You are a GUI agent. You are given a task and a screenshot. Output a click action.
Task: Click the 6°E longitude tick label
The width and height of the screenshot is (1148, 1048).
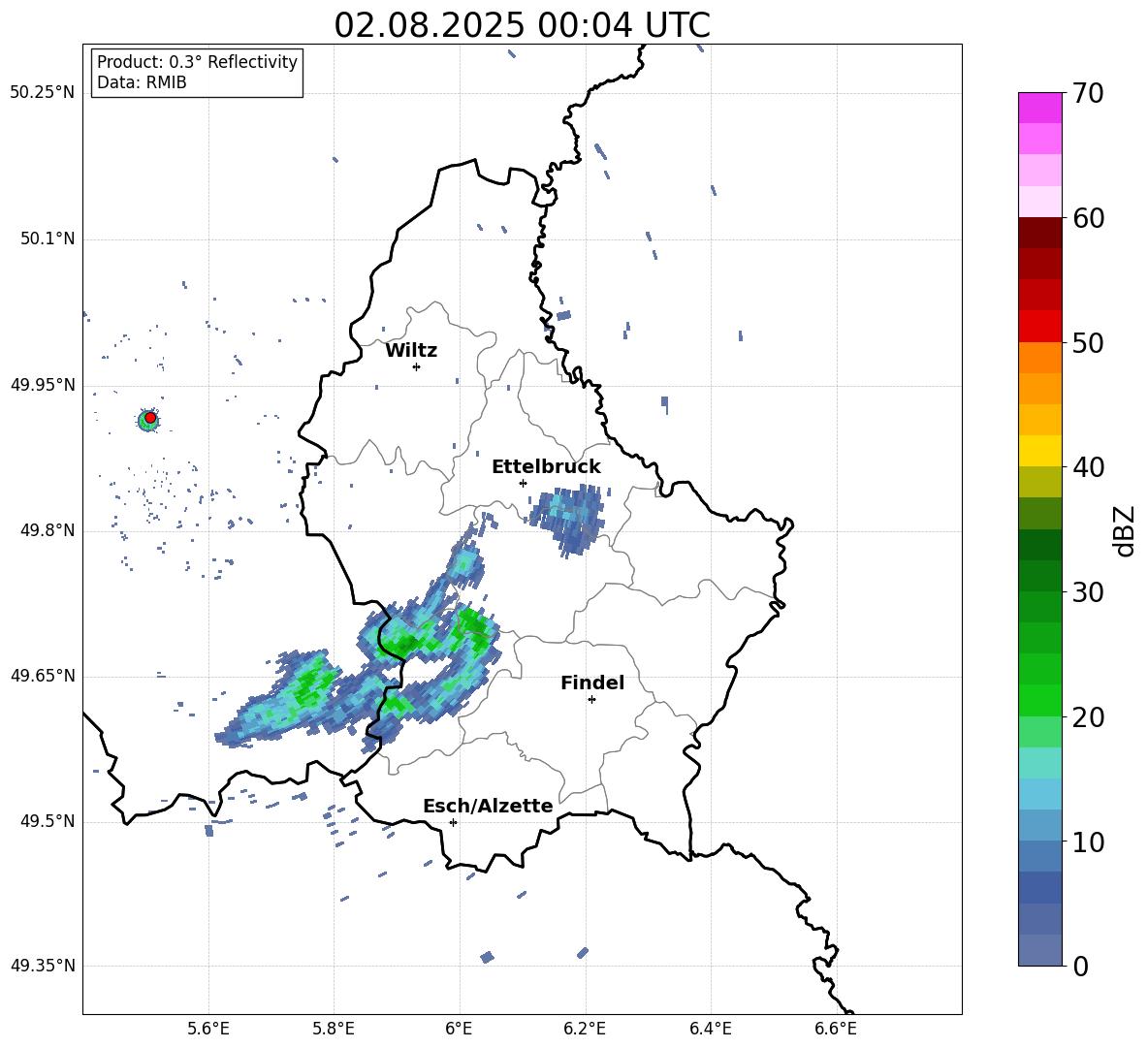coord(459,1029)
